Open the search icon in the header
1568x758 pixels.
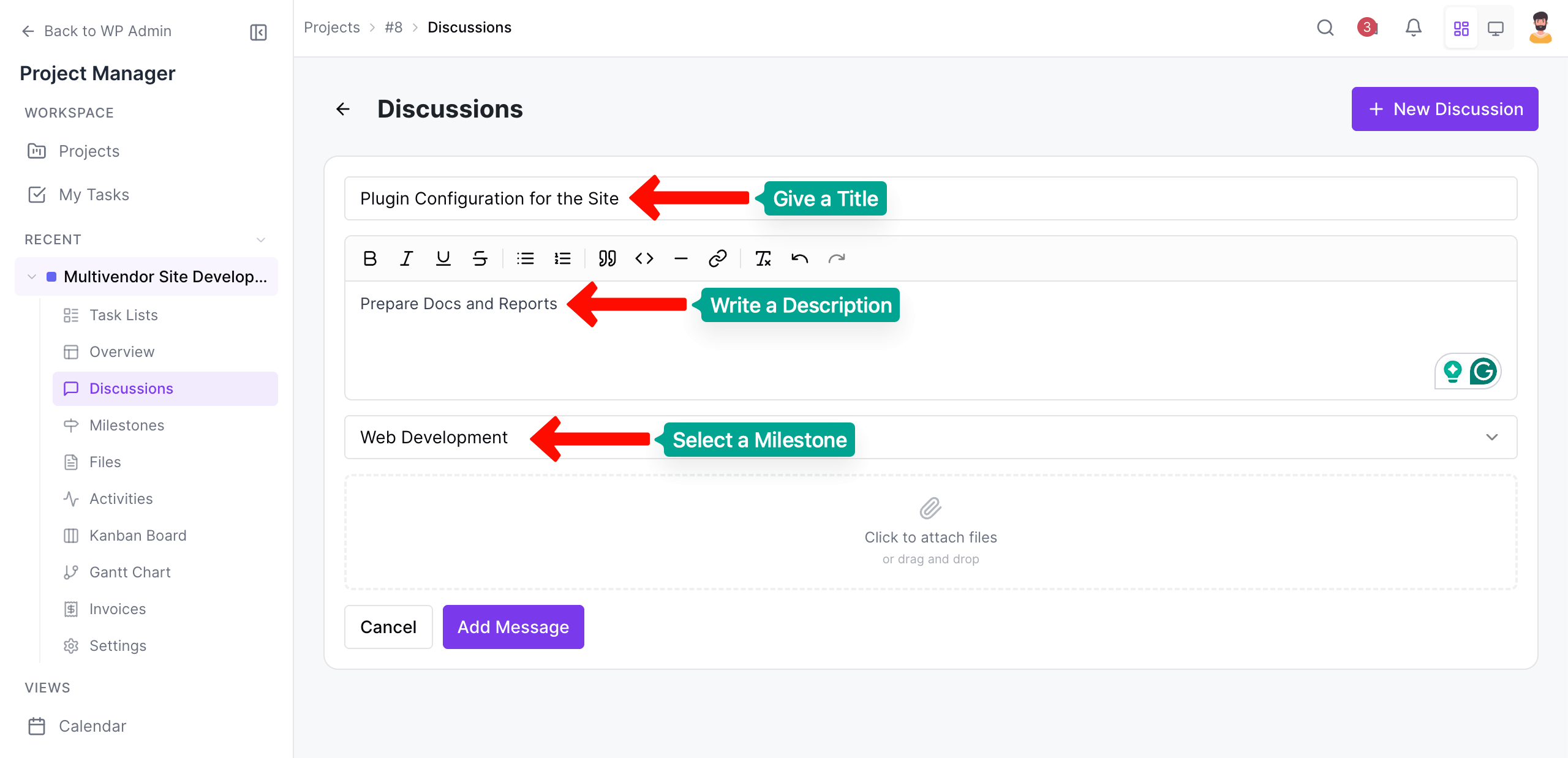point(1325,28)
